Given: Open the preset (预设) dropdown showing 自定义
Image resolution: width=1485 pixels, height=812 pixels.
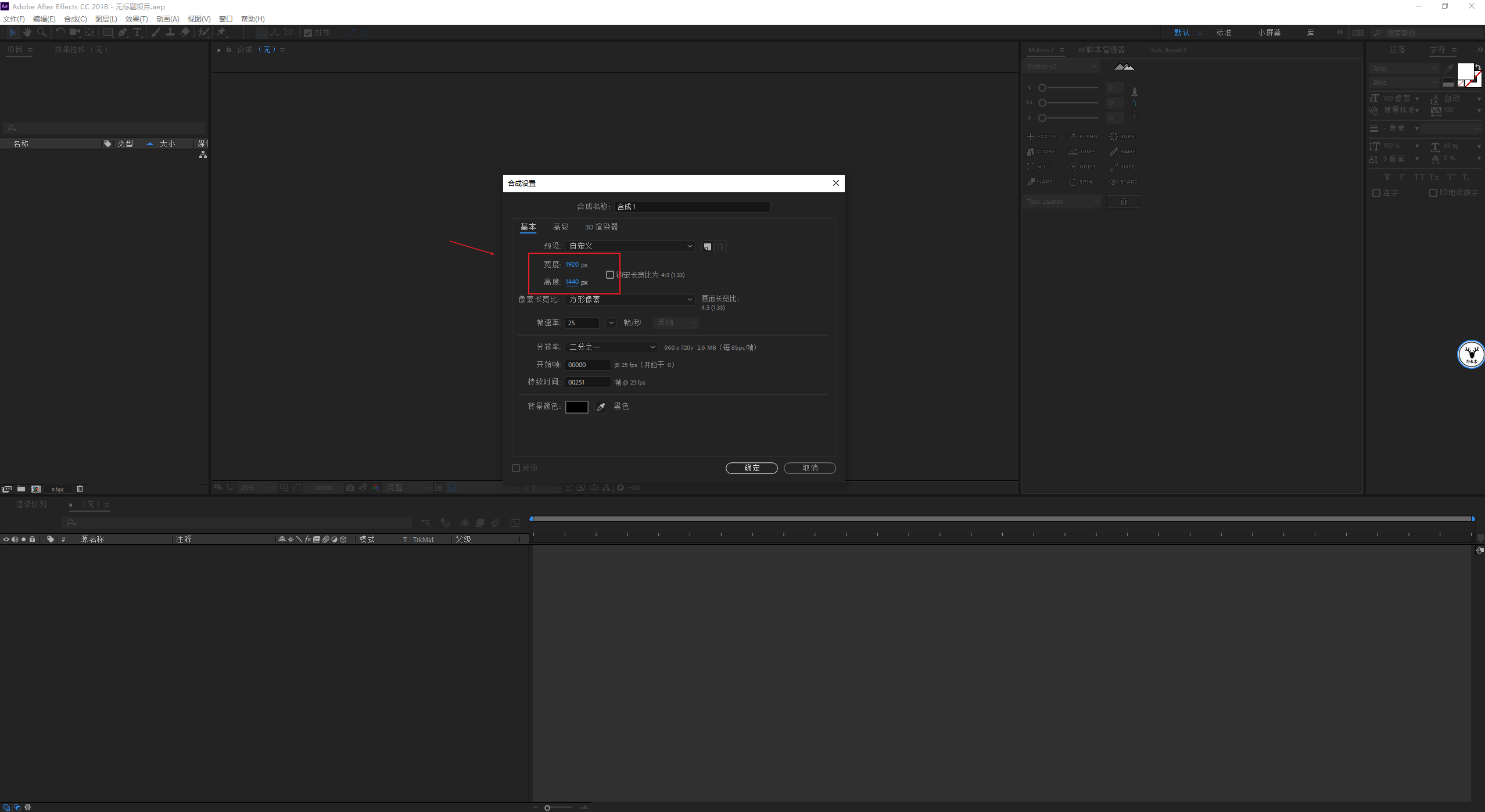Looking at the screenshot, I should [x=630, y=246].
